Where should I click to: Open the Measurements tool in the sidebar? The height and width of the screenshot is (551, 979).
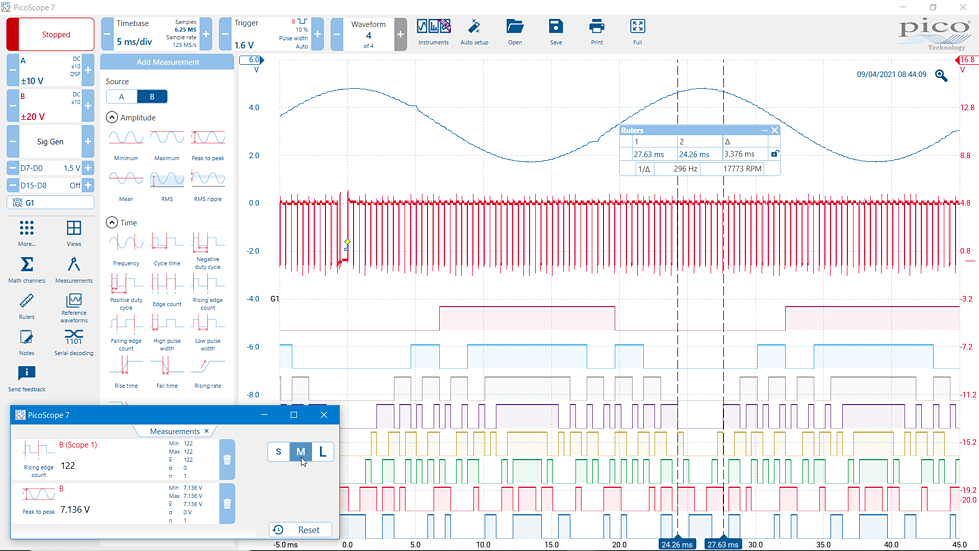(74, 270)
